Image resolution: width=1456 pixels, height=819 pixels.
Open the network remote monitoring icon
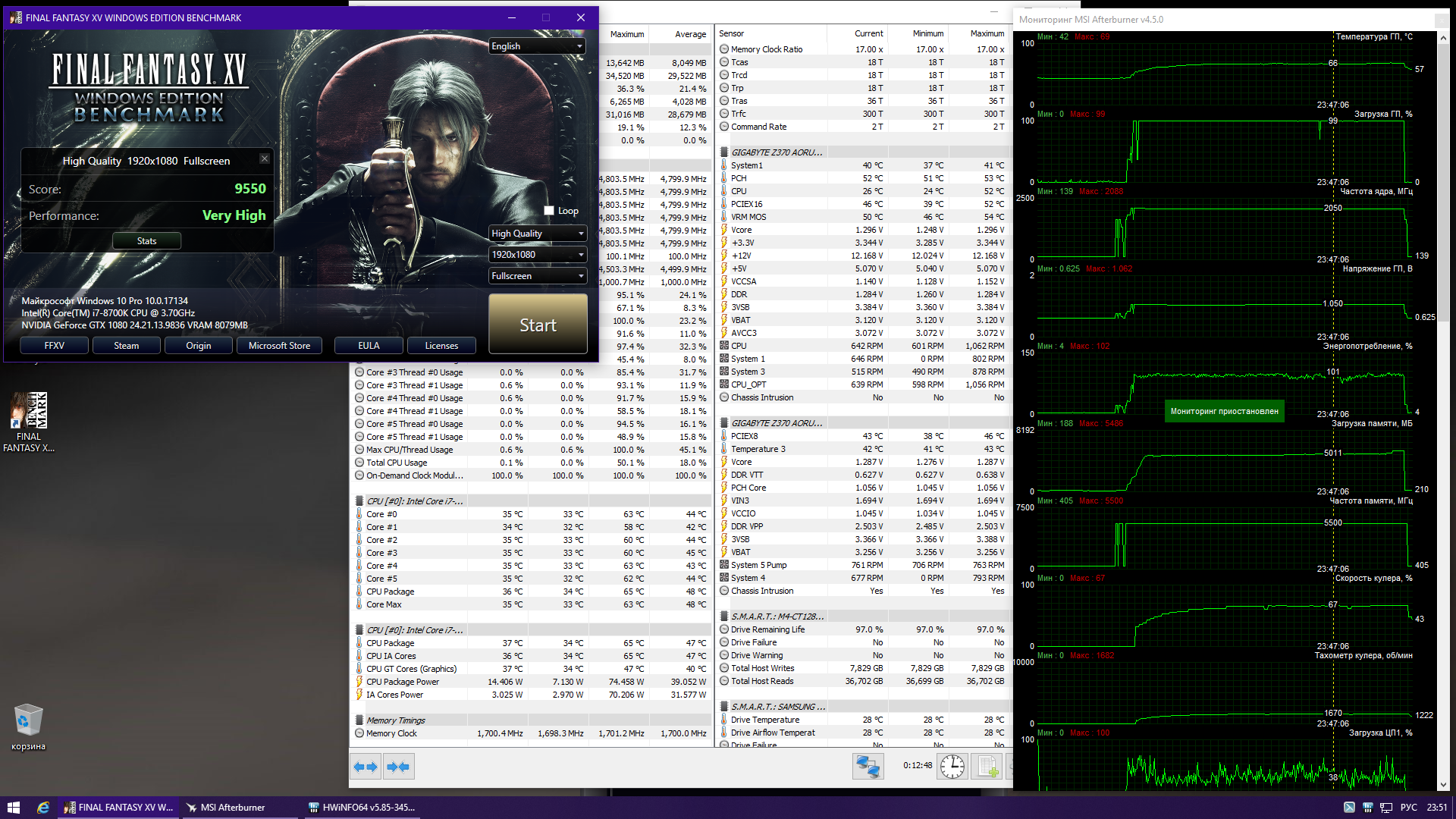pos(868,767)
